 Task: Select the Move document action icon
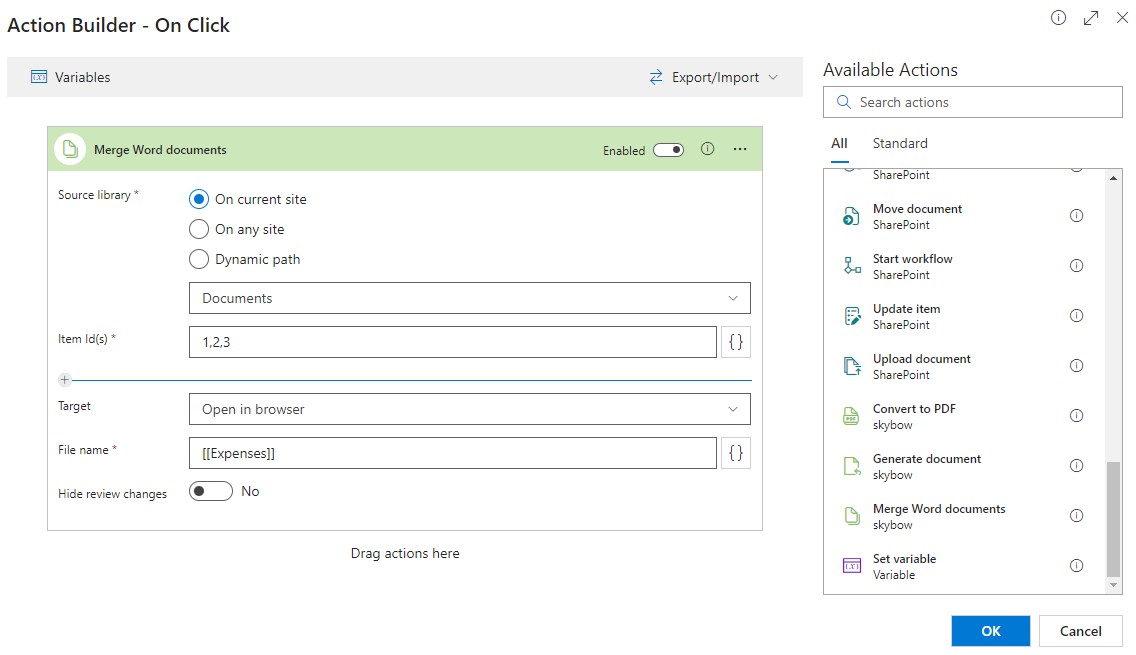[x=852, y=216]
